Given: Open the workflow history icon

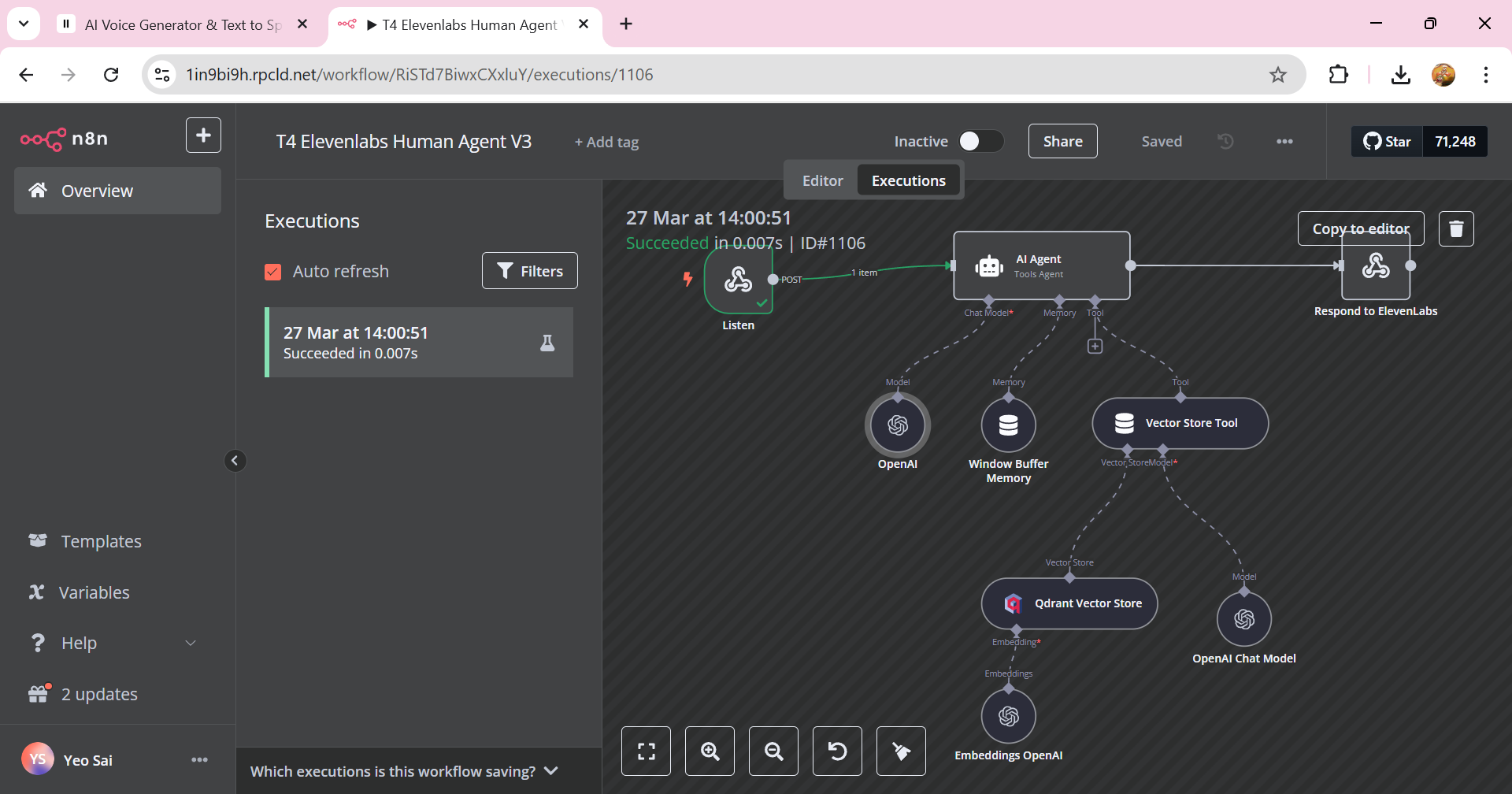Looking at the screenshot, I should (1226, 141).
